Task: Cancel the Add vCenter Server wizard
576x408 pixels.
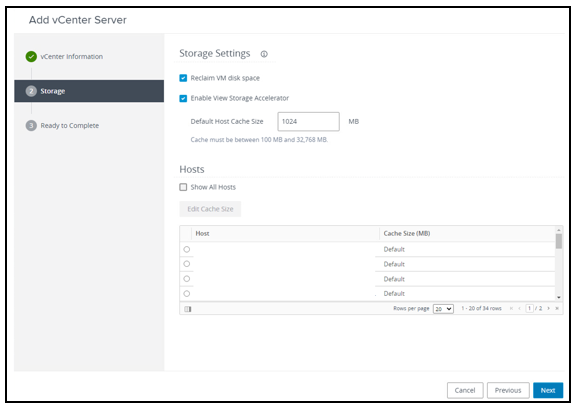Action: (x=465, y=390)
